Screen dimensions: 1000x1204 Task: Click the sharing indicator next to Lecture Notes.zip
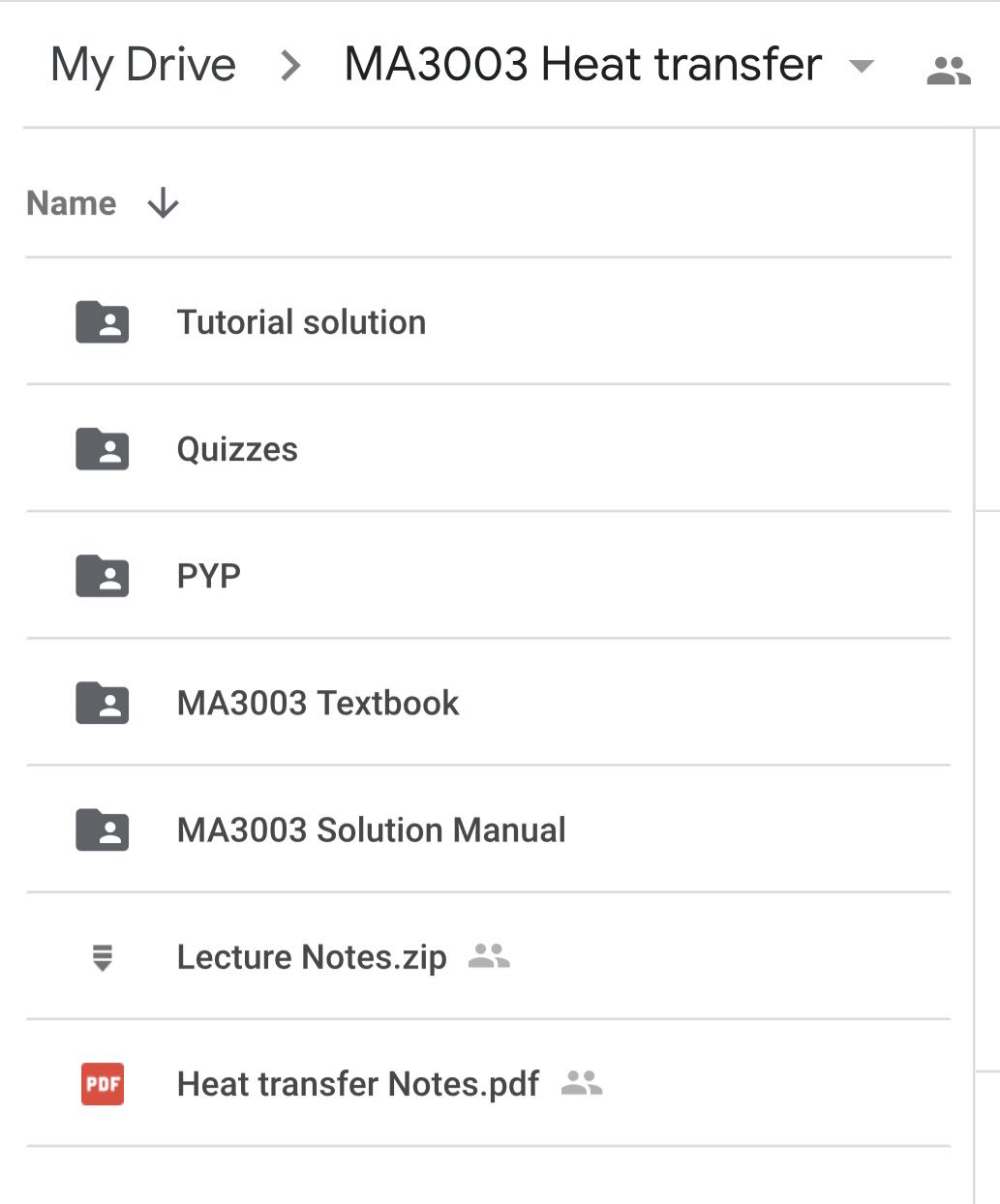click(x=488, y=957)
